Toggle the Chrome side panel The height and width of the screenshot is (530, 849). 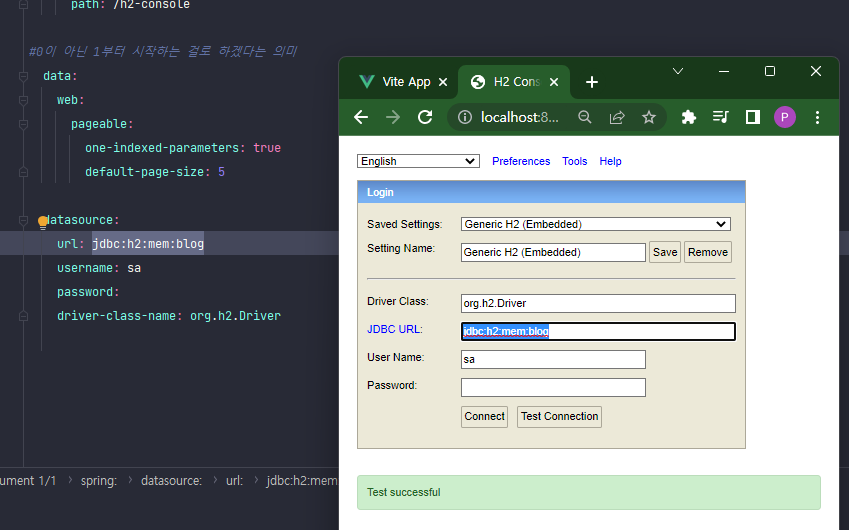tap(753, 117)
